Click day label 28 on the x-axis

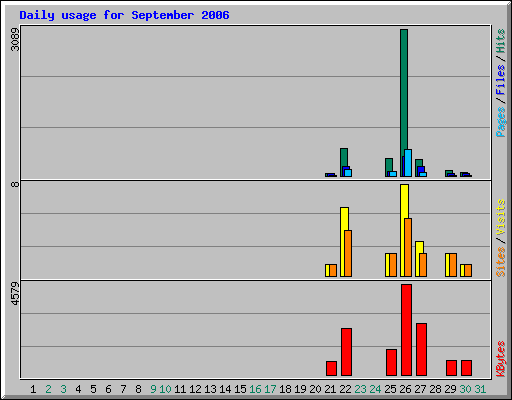435,389
